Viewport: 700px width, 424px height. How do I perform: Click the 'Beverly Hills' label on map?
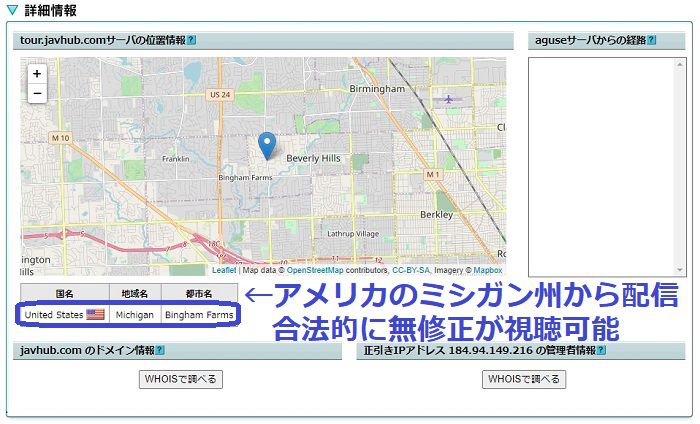pos(313,158)
